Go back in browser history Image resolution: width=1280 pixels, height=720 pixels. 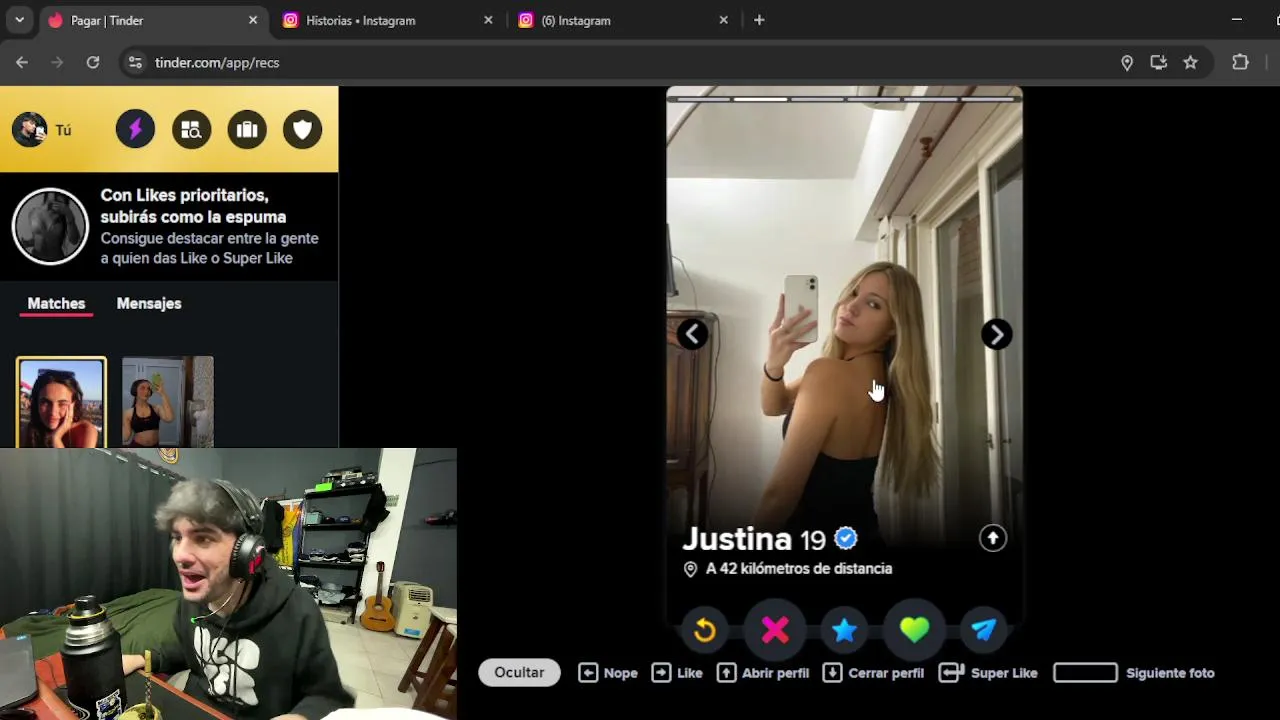[x=22, y=62]
